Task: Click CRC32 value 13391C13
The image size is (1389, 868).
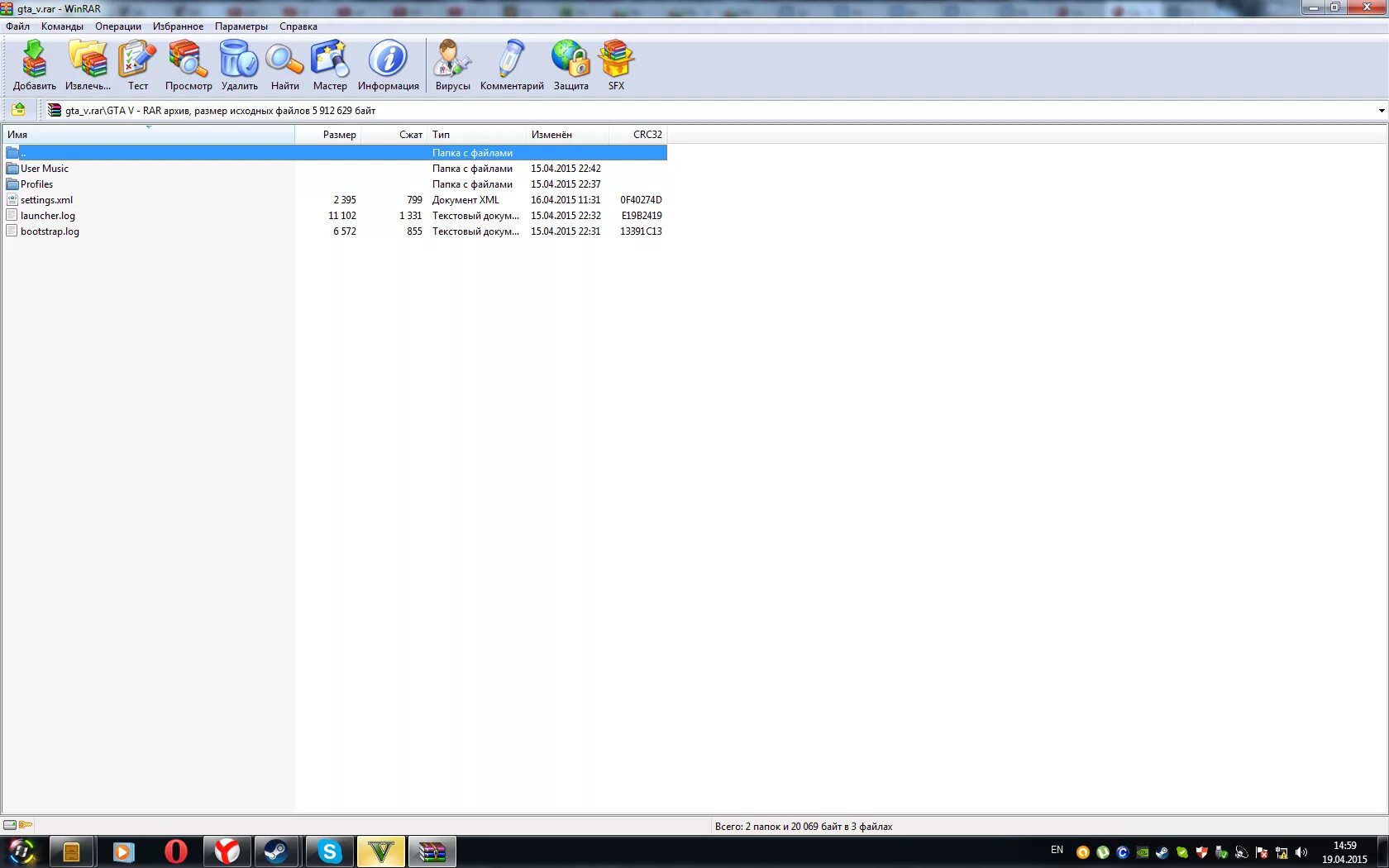Action: pyautogui.click(x=641, y=231)
